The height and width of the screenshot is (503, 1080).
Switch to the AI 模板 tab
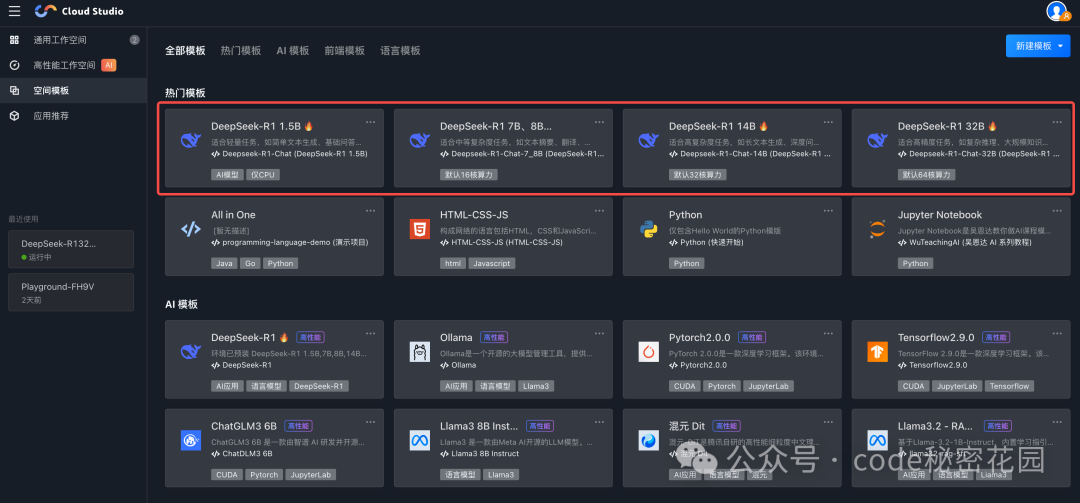click(x=293, y=51)
